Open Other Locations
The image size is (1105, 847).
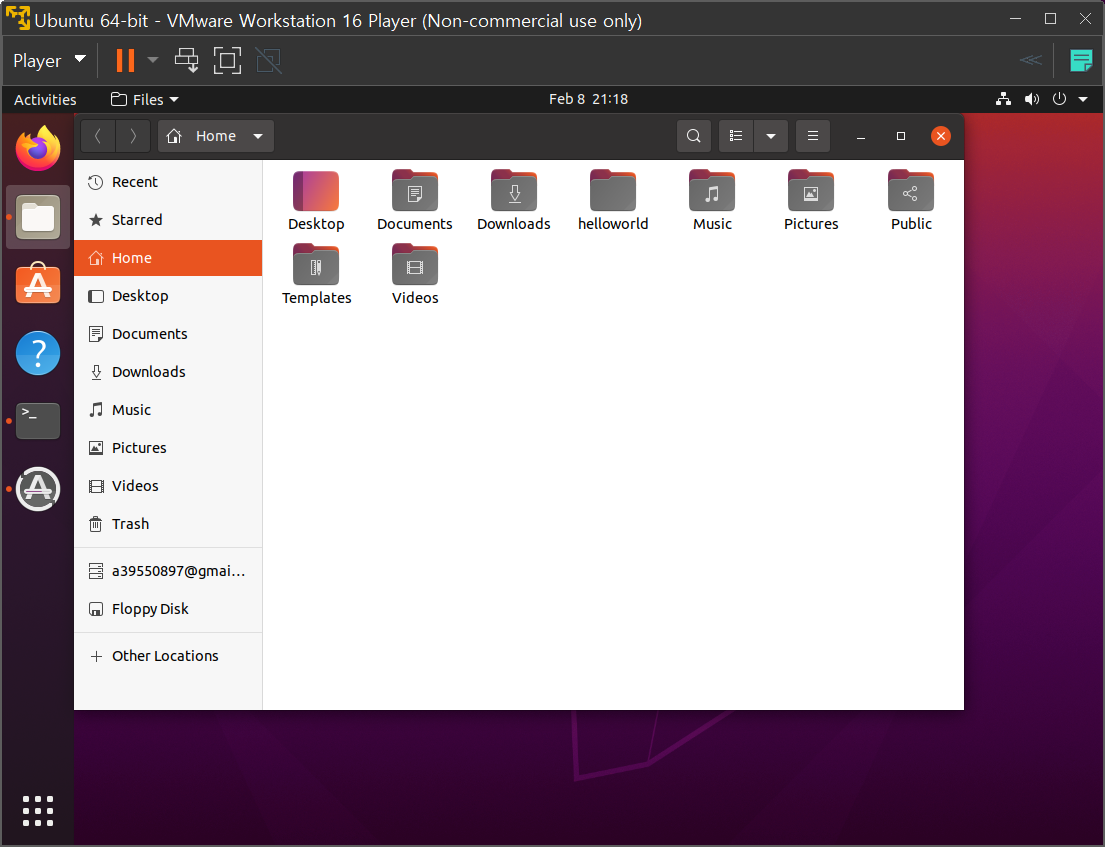tap(168, 656)
